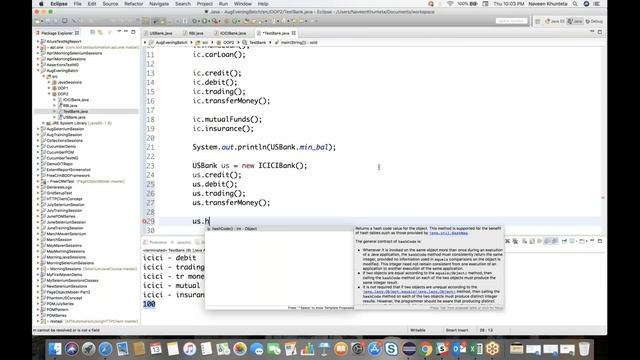Viewport: 640px width, 360px height.
Task: Switch to the RBI.java editor tab
Action: tap(196, 33)
